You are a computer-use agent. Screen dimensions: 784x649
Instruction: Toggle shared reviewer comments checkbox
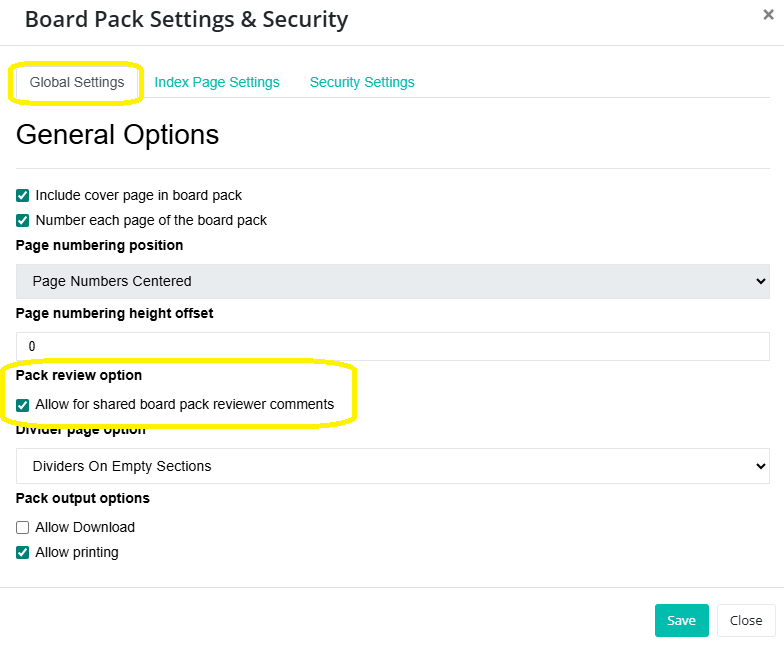tap(23, 405)
